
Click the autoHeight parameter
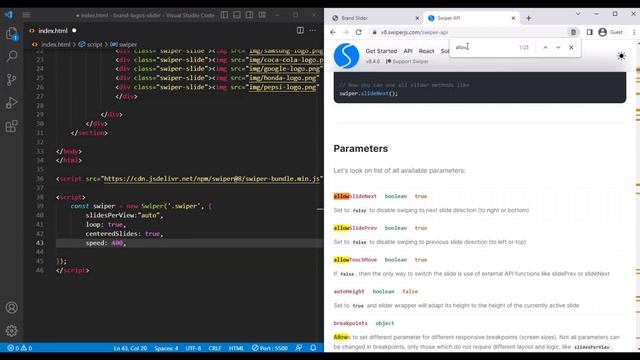point(349,291)
